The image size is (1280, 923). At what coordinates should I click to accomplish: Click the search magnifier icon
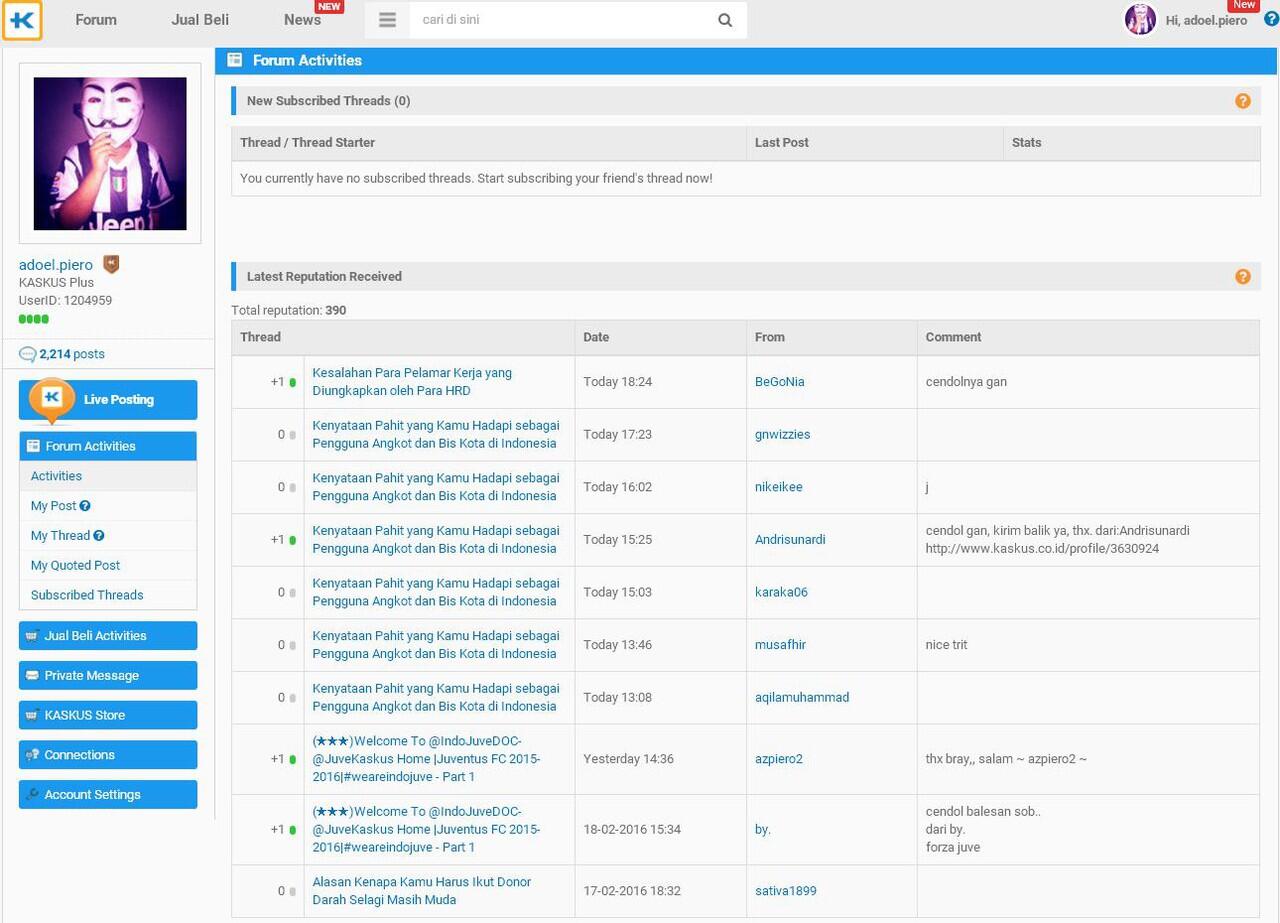click(725, 20)
